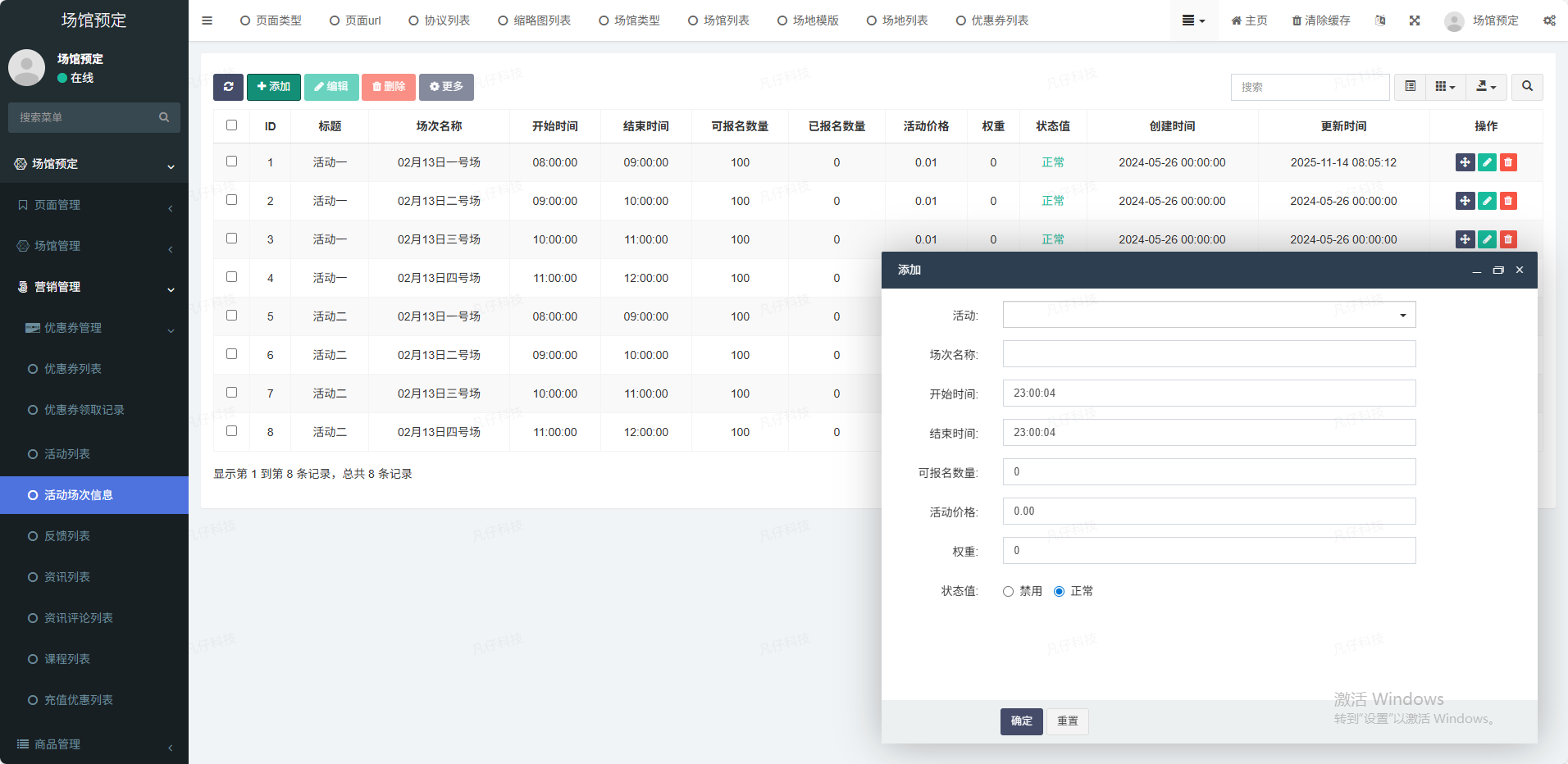Click the hamburger sidebar toggle icon
Viewport: 1568px width, 764px height.
point(207,20)
